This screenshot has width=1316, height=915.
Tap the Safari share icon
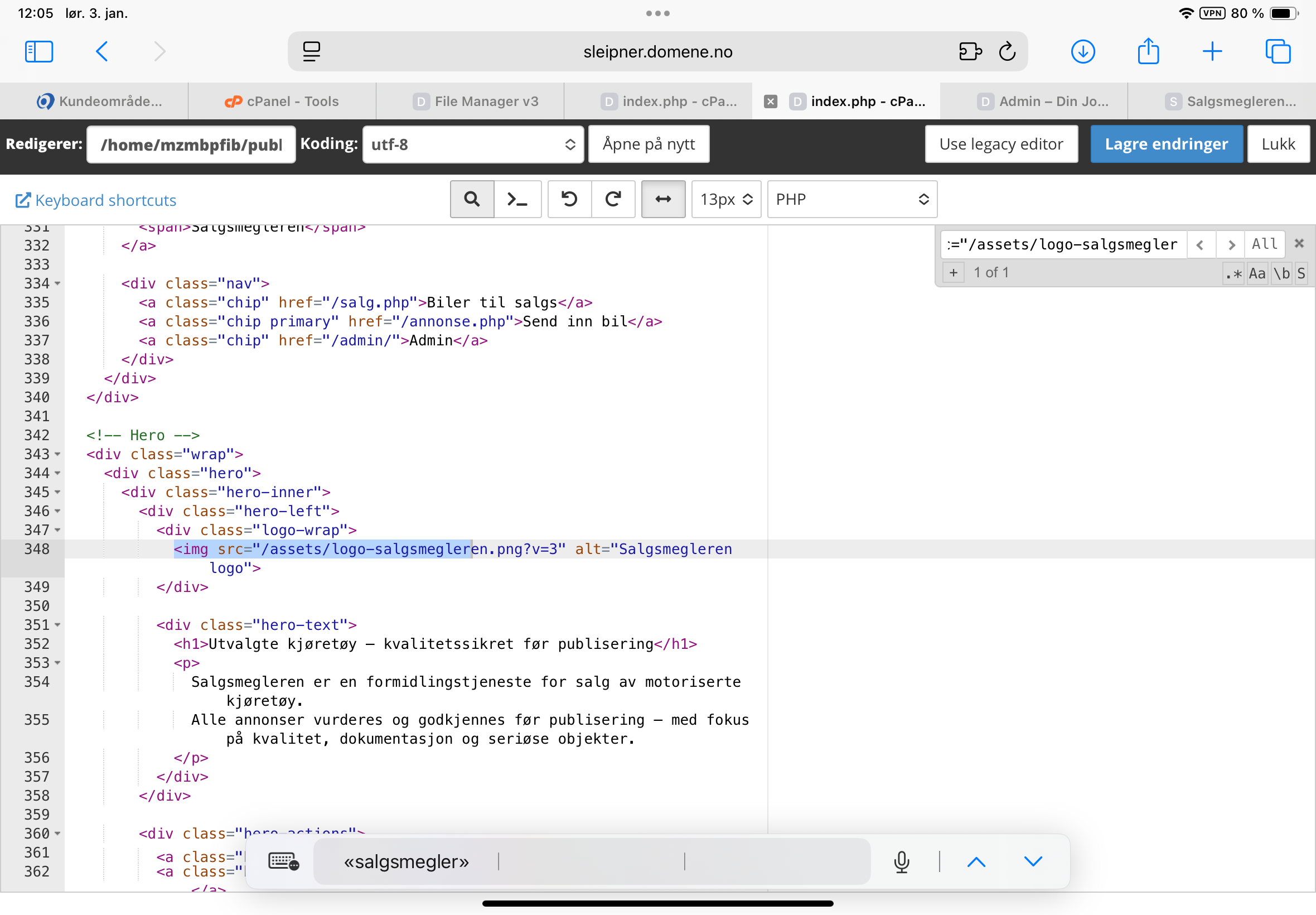[1148, 51]
